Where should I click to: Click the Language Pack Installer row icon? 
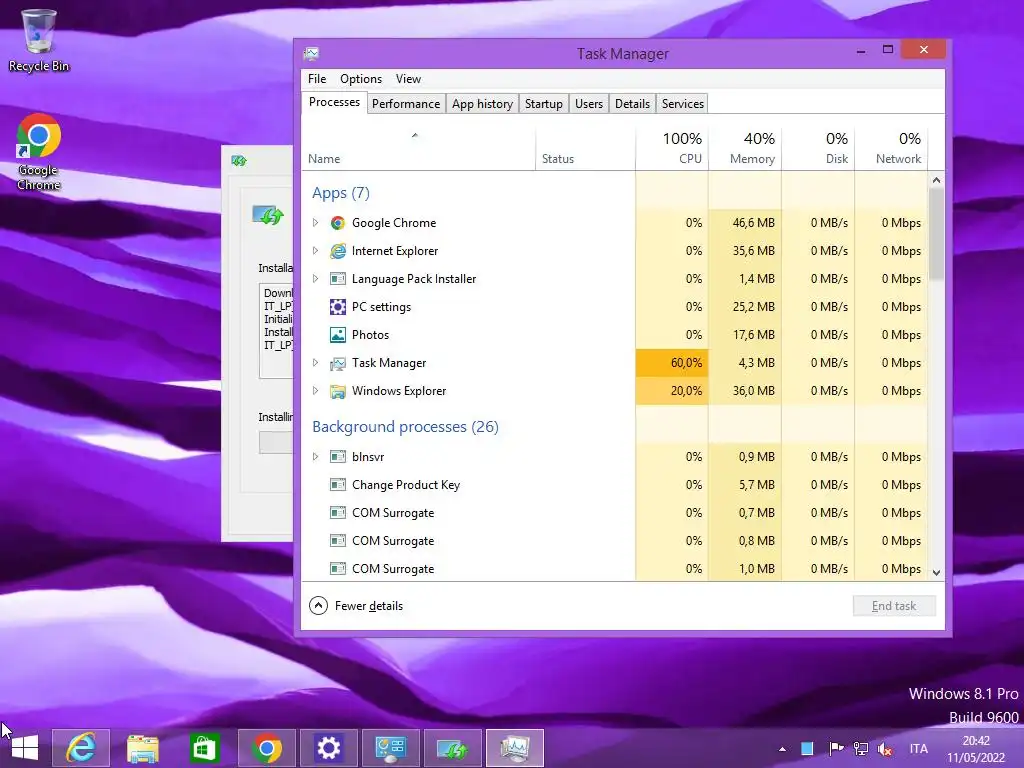click(x=338, y=279)
